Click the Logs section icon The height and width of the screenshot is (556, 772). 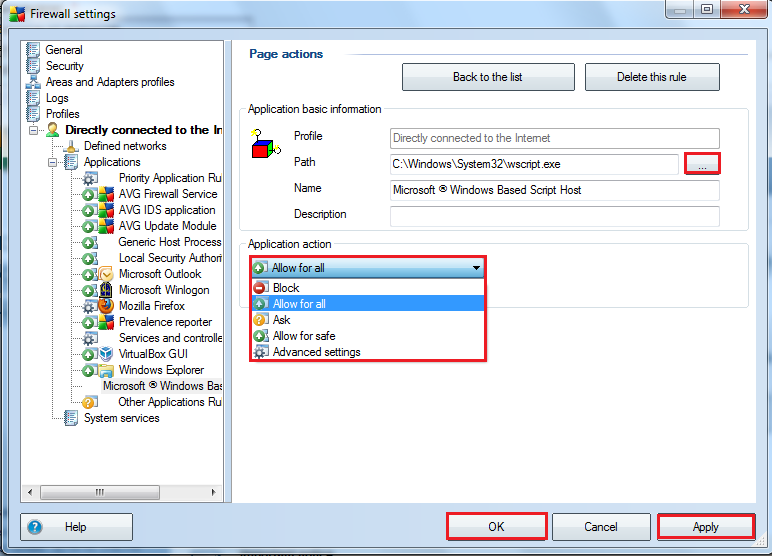point(33,98)
